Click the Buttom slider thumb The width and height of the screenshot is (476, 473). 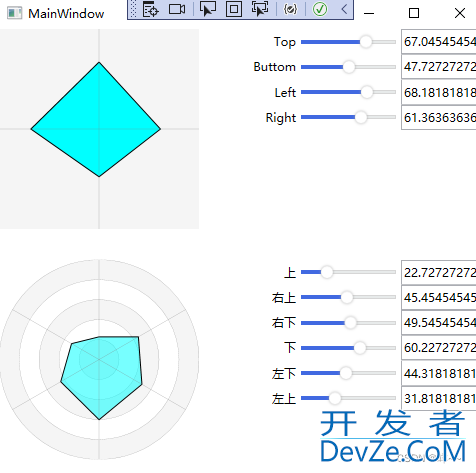pos(349,67)
